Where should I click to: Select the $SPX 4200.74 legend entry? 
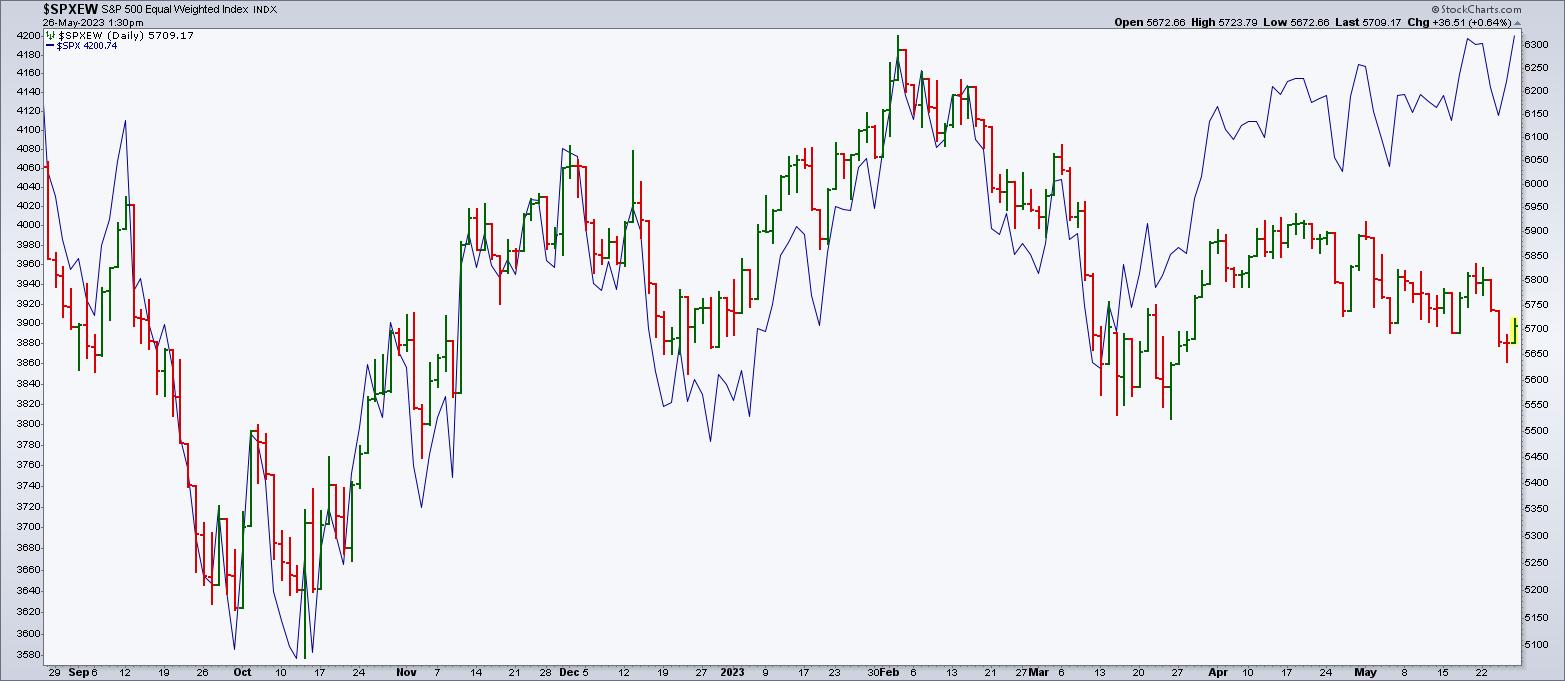point(87,45)
